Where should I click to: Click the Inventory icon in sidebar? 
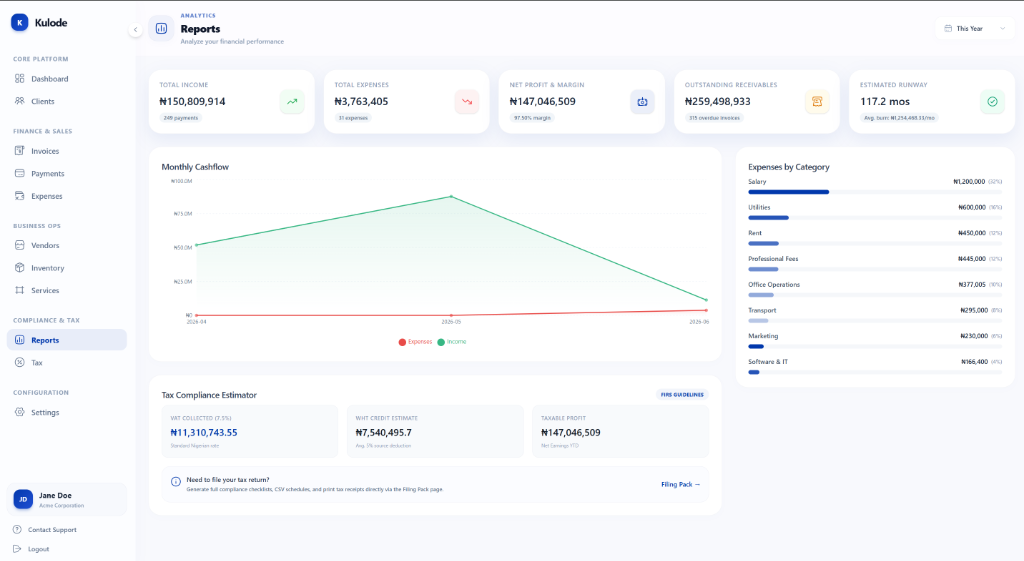(x=20, y=268)
